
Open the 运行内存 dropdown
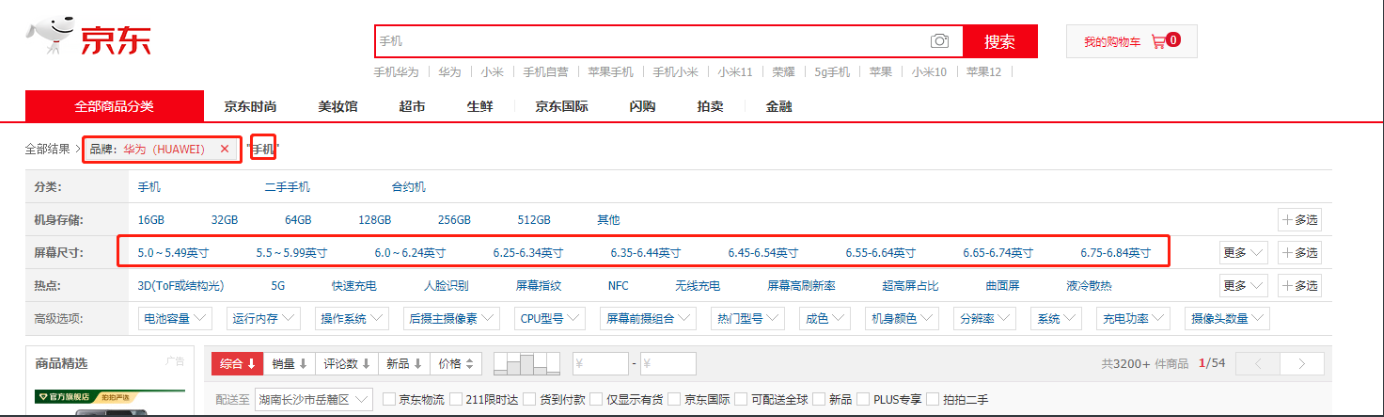(x=263, y=319)
